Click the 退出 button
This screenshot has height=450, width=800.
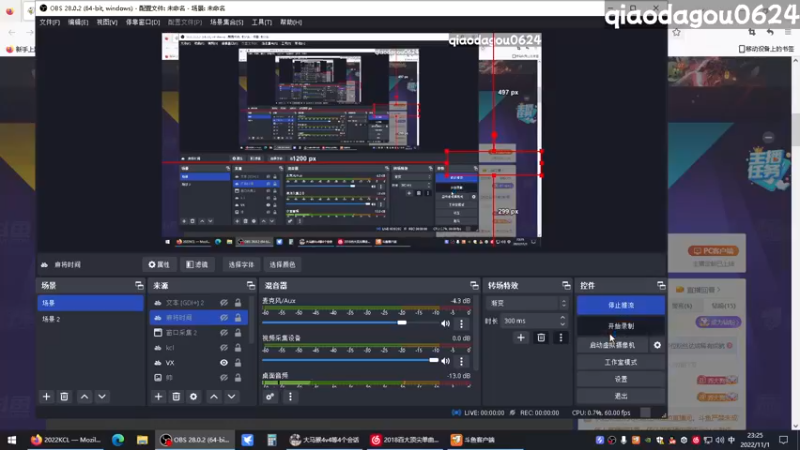(x=621, y=396)
